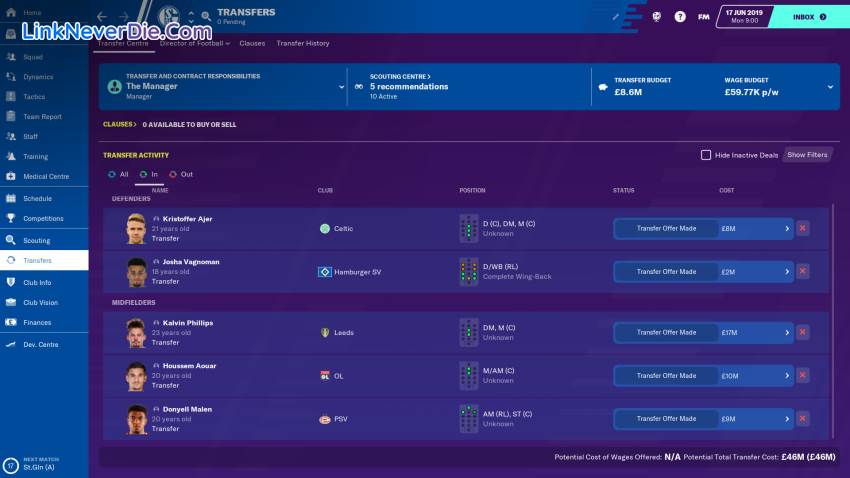This screenshot has width=850, height=478.
Task: Cancel the Kalvin Phillips transfer offer
Action: pyautogui.click(x=803, y=332)
